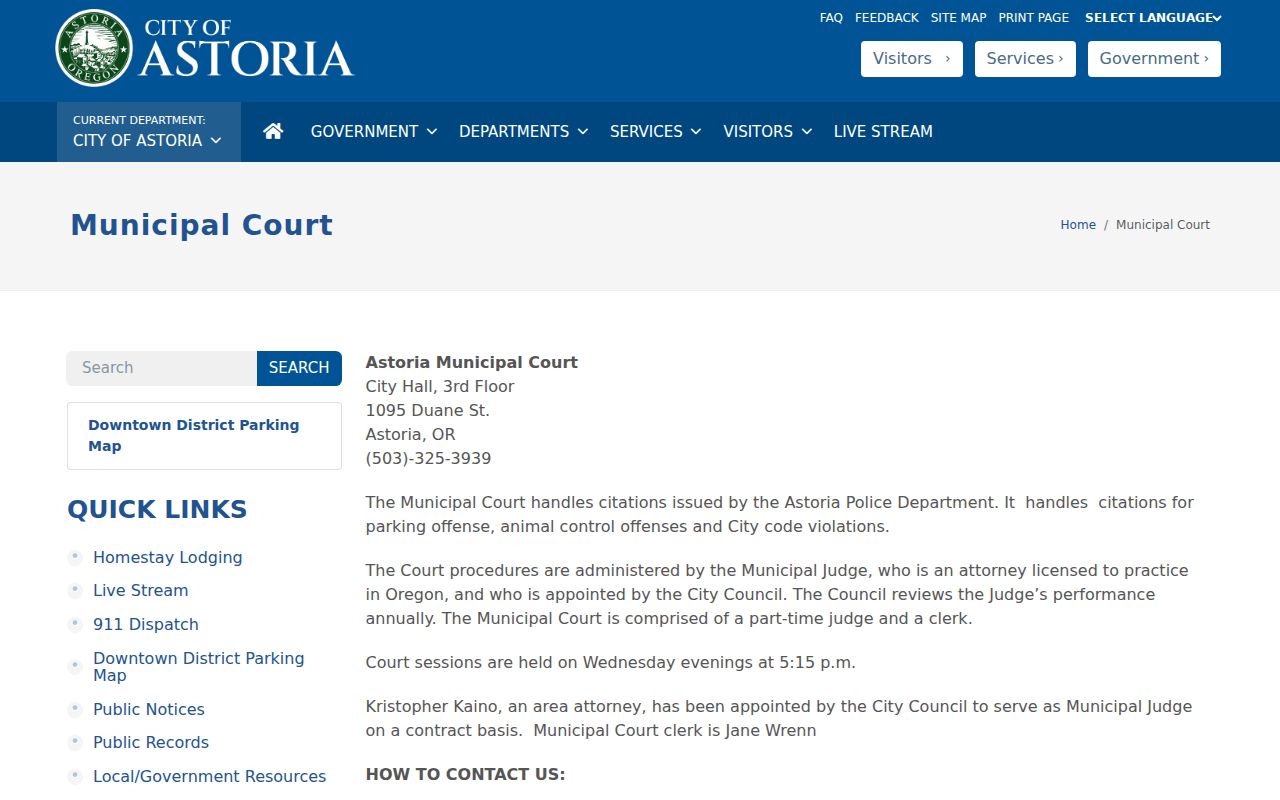Open the Live Stream quick link
1280x800 pixels.
[x=141, y=590]
